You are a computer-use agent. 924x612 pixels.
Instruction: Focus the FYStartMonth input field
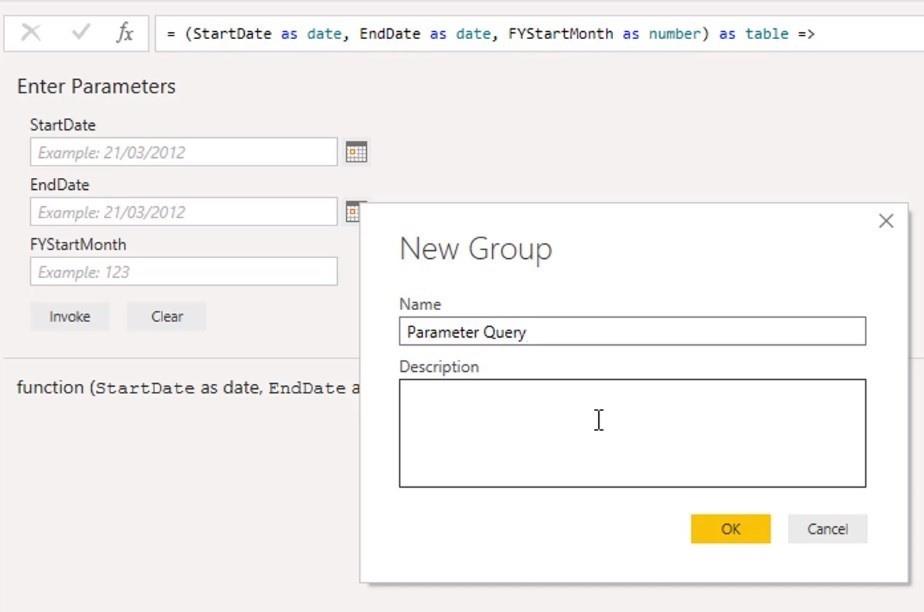pyautogui.click(x=184, y=272)
